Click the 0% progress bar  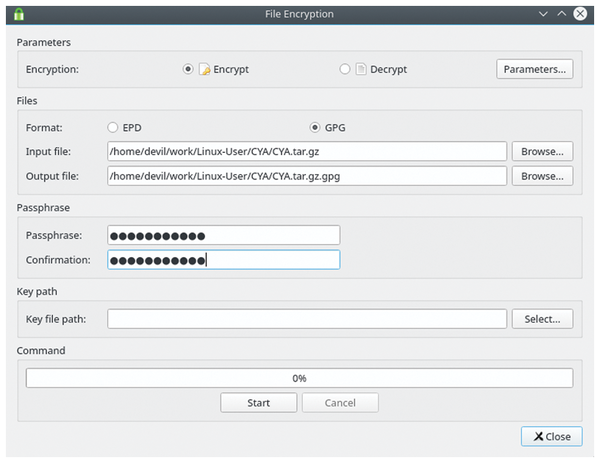pyautogui.click(x=299, y=378)
